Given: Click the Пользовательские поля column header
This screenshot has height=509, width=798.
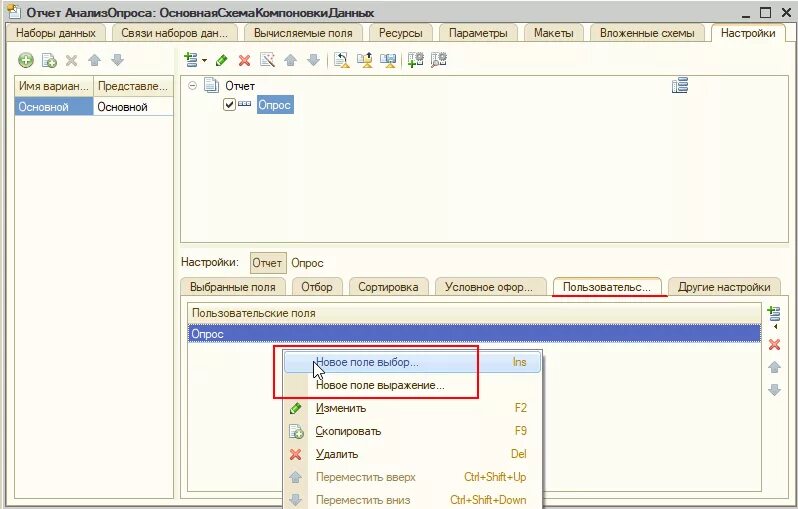Looking at the screenshot, I should tap(474, 313).
